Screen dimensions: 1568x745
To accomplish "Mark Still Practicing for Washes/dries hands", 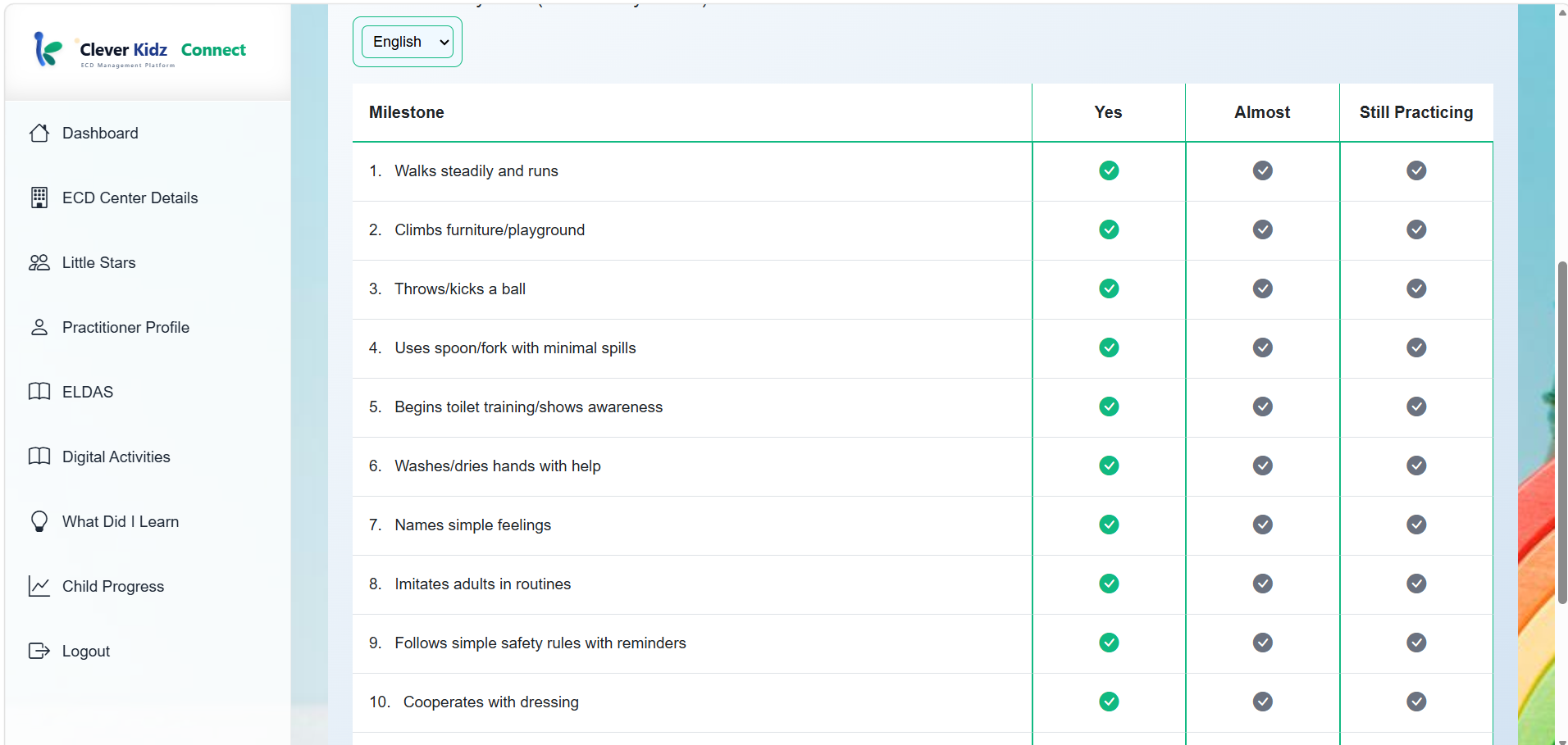I will point(1416,466).
